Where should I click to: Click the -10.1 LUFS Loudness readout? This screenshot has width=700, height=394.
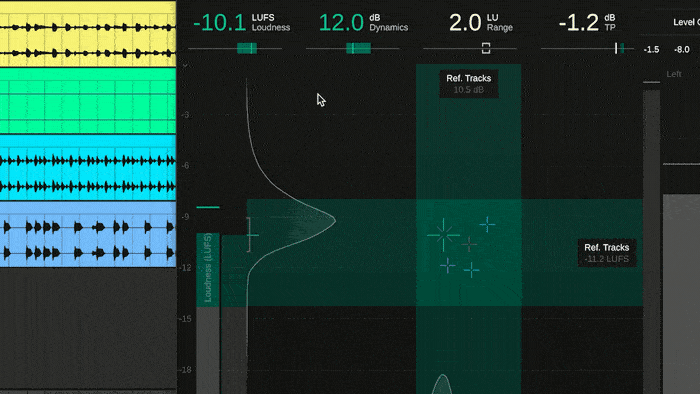coord(242,22)
